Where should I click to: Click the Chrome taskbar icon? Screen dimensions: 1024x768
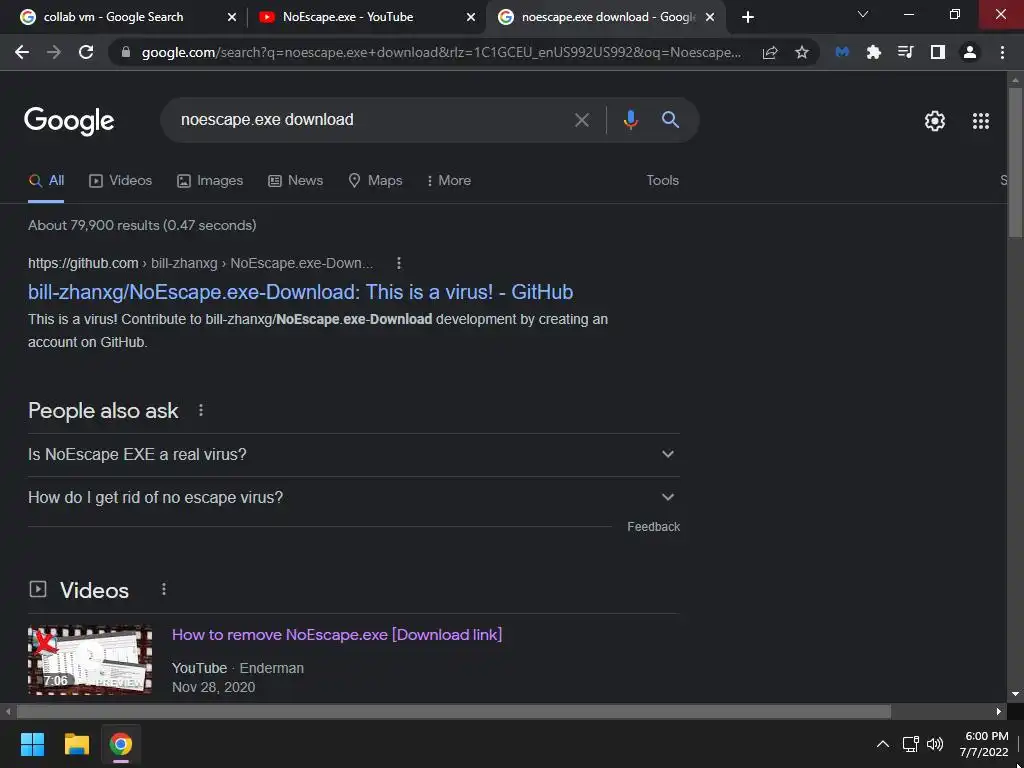tap(120, 744)
